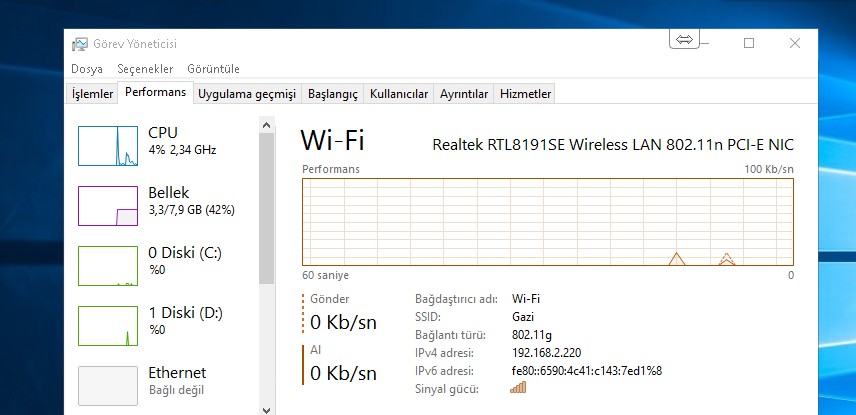Open the Görüntüle menu

point(213,69)
